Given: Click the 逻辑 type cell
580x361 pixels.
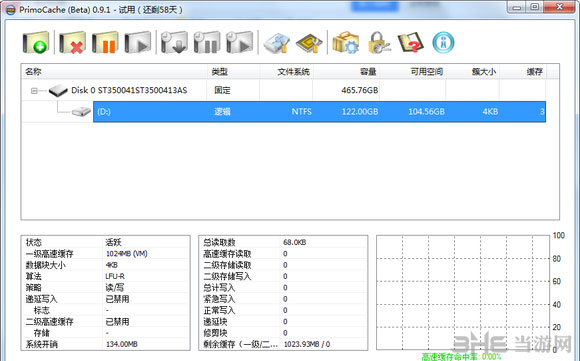Looking at the screenshot, I should (x=222, y=112).
